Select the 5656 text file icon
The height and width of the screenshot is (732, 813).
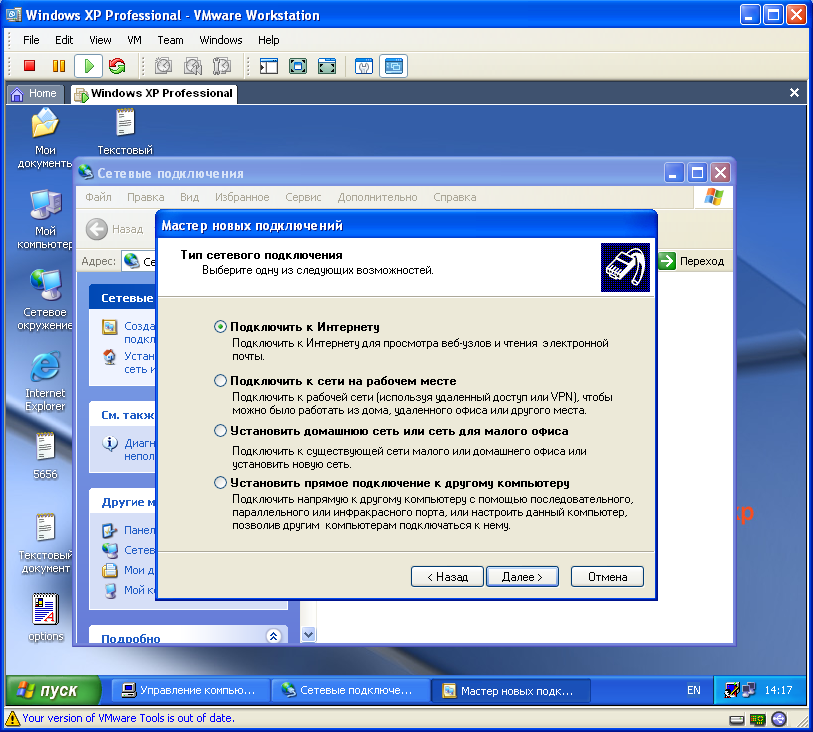click(45, 455)
